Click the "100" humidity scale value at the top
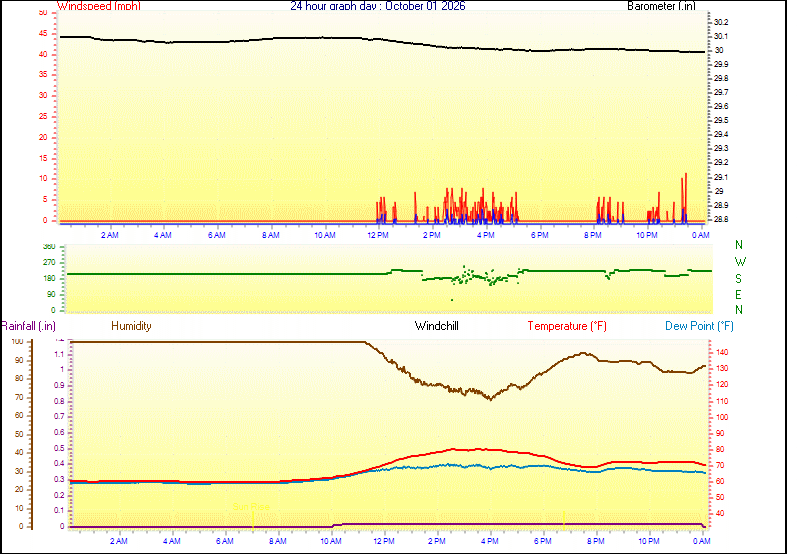The height and width of the screenshot is (554, 798). (18, 342)
